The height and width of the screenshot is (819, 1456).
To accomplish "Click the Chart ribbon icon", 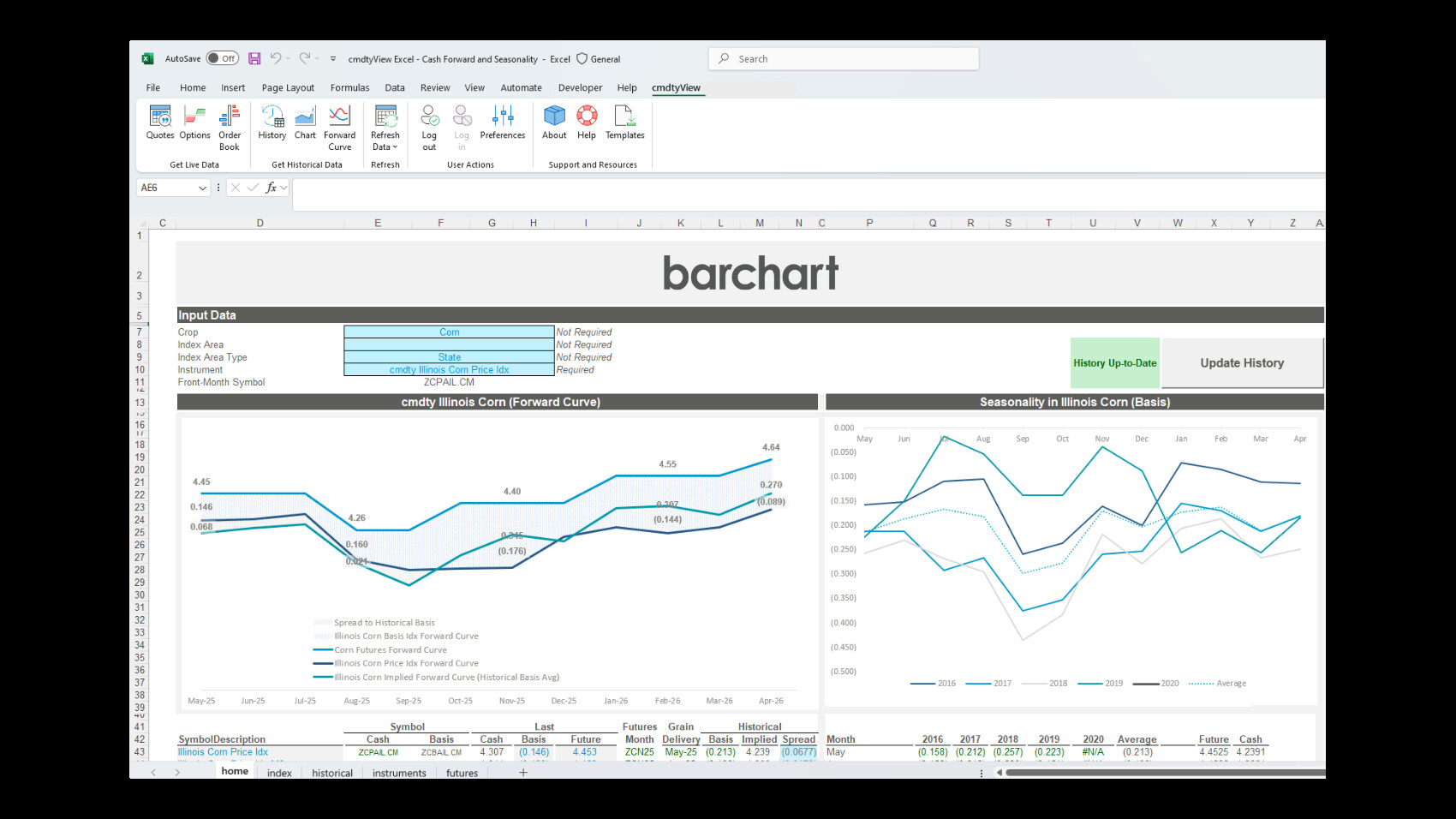I will [x=305, y=123].
